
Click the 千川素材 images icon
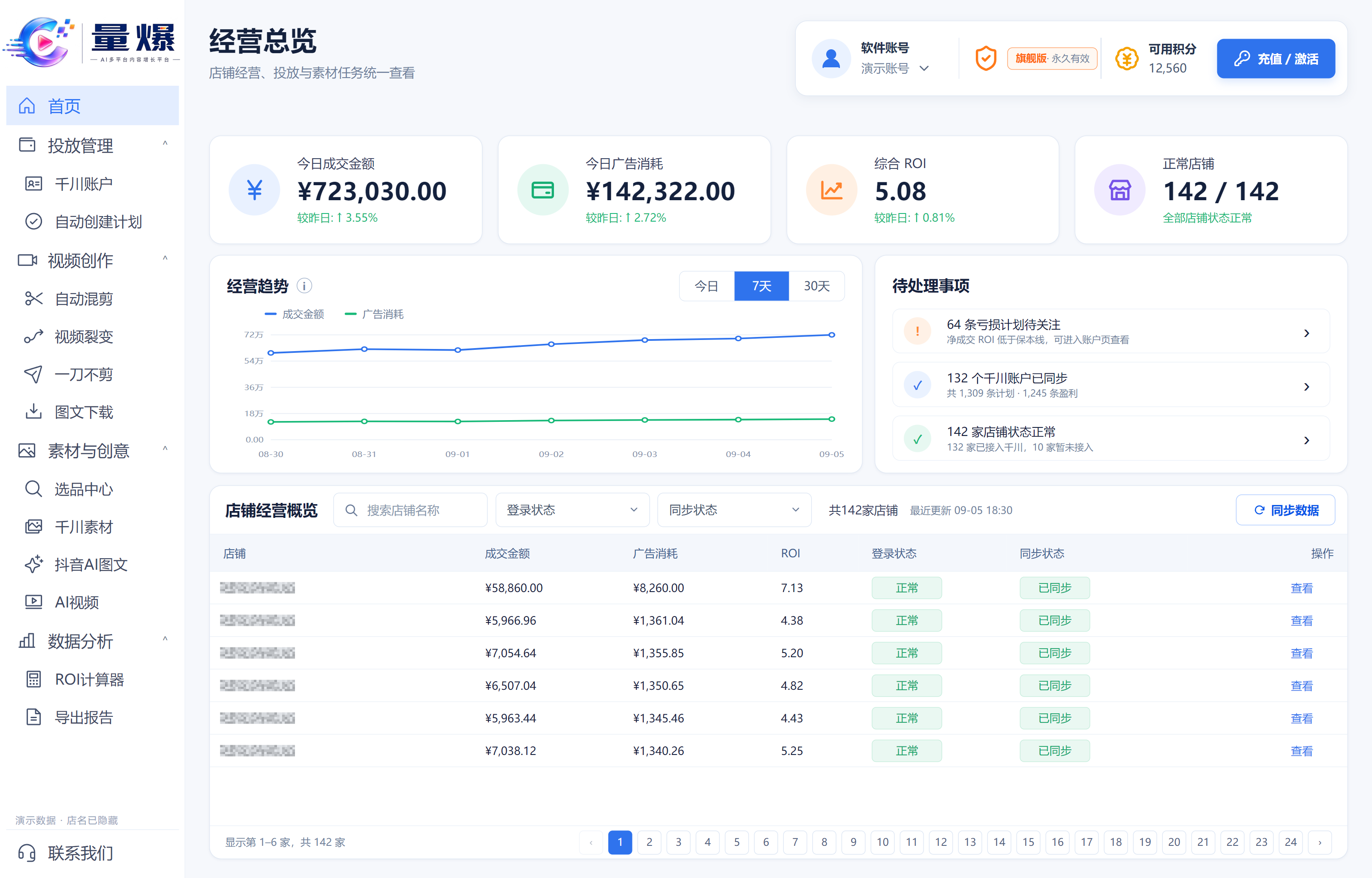[33, 526]
